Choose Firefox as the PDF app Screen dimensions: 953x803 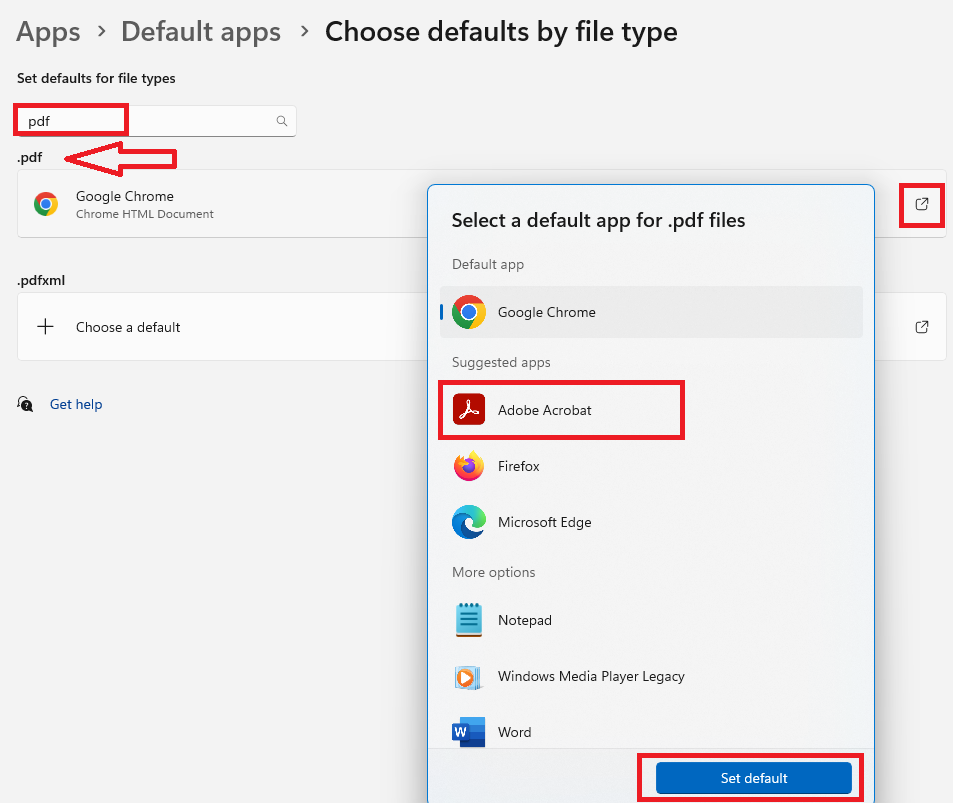tap(651, 466)
